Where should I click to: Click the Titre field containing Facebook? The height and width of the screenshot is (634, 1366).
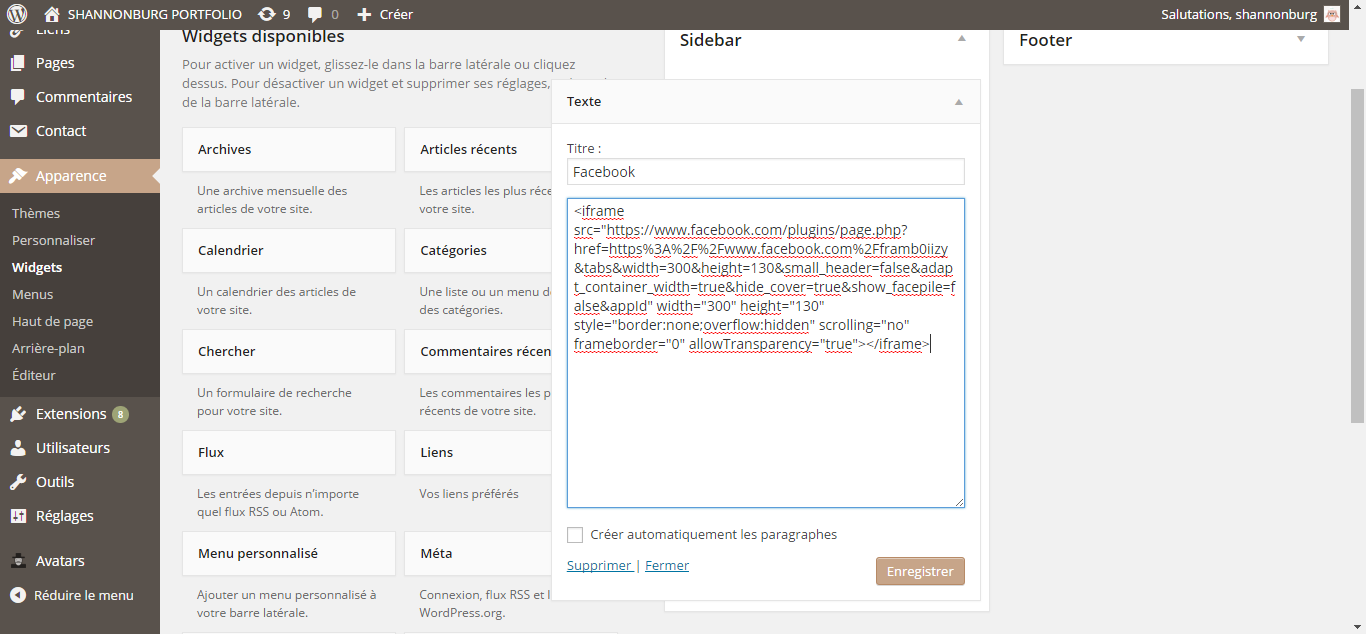pyautogui.click(x=766, y=172)
